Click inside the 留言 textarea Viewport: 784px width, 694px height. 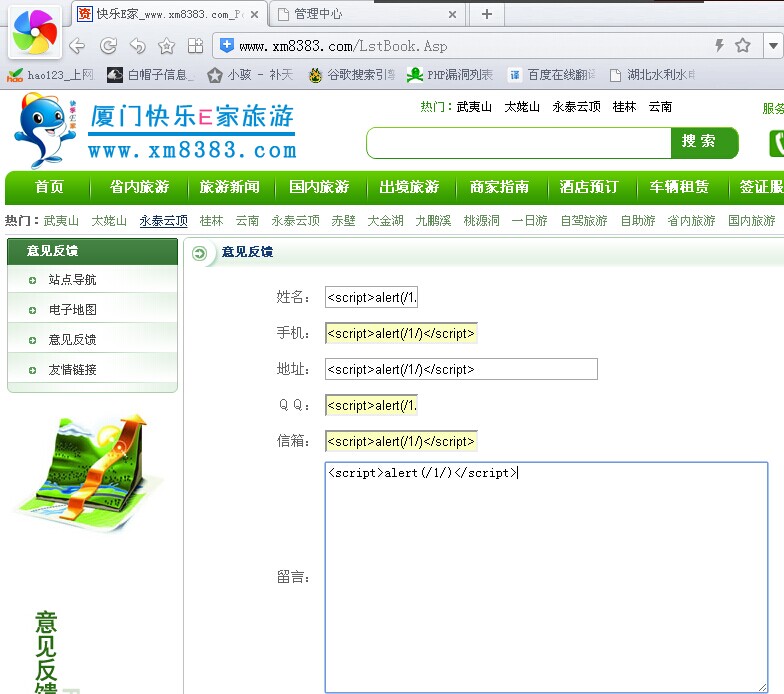click(x=546, y=578)
